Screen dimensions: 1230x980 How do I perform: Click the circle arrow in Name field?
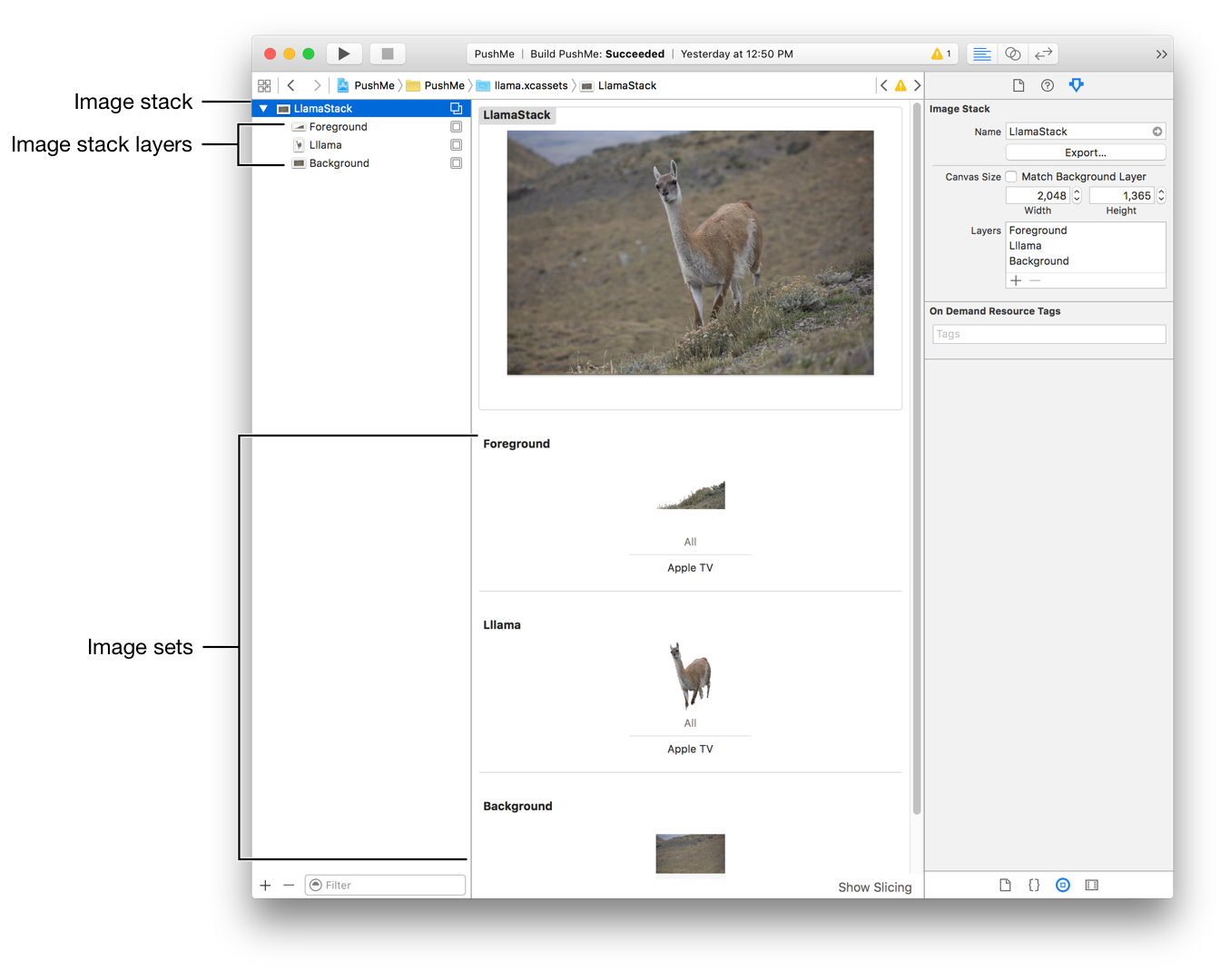[x=1157, y=132]
